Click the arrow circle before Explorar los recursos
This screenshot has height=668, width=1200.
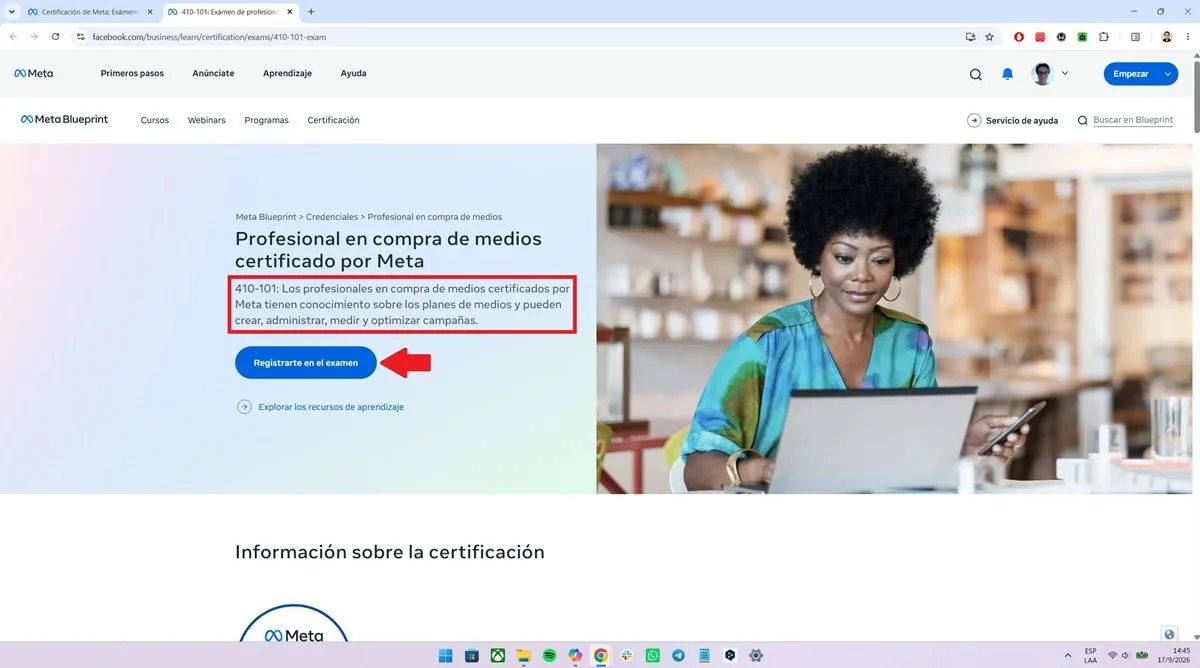coord(244,407)
